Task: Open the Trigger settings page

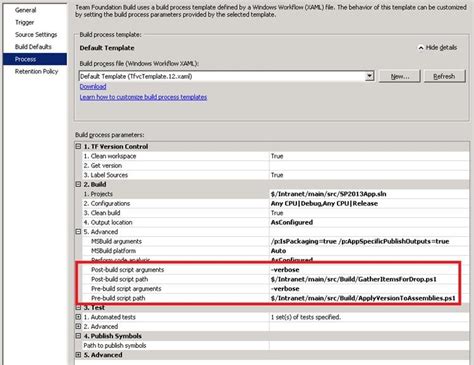Action: [x=25, y=22]
